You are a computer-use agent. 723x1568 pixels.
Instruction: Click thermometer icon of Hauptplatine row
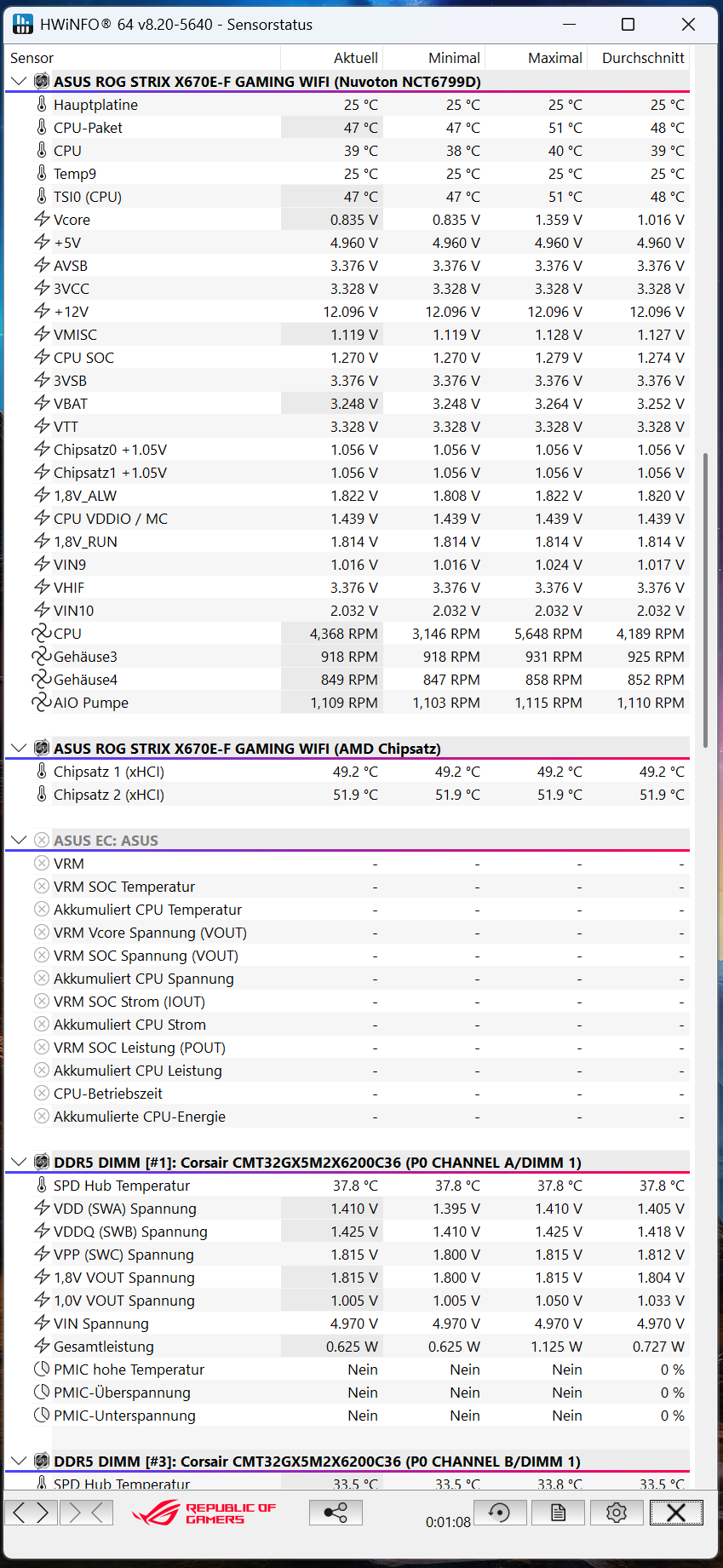42,104
